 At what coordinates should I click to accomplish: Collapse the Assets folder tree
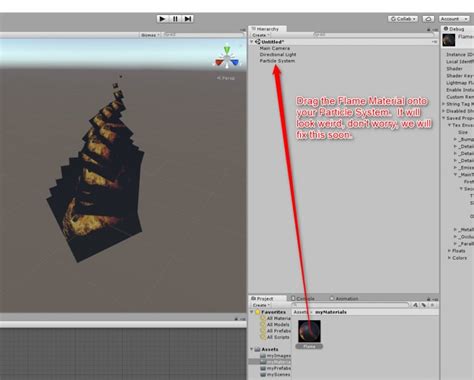[252, 349]
